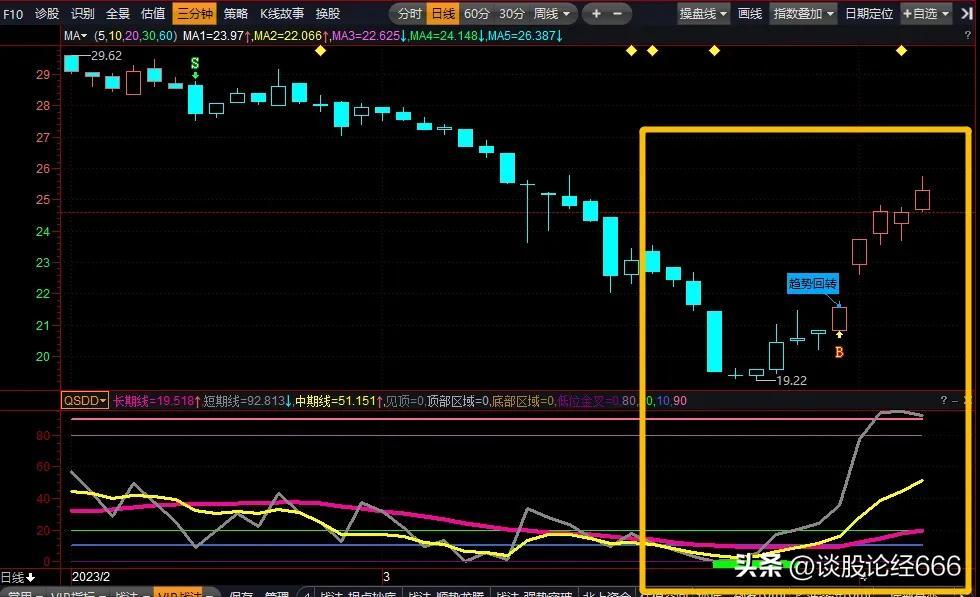Open the QSDD indicator dropdown
Image resolution: width=980 pixels, height=597 pixels.
click(x=85, y=401)
